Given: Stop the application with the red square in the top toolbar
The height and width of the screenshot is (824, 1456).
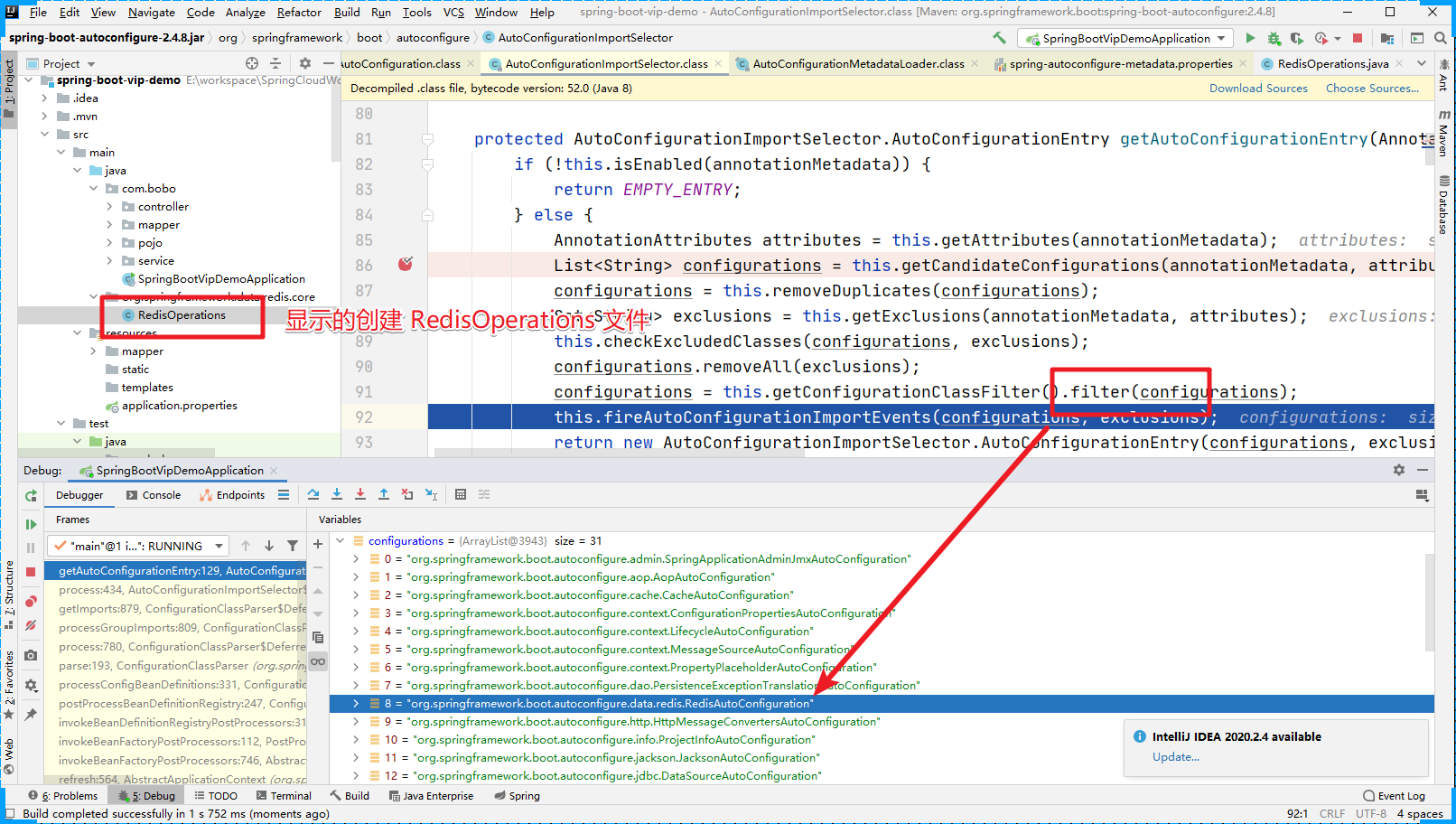Looking at the screenshot, I should point(1357,38).
